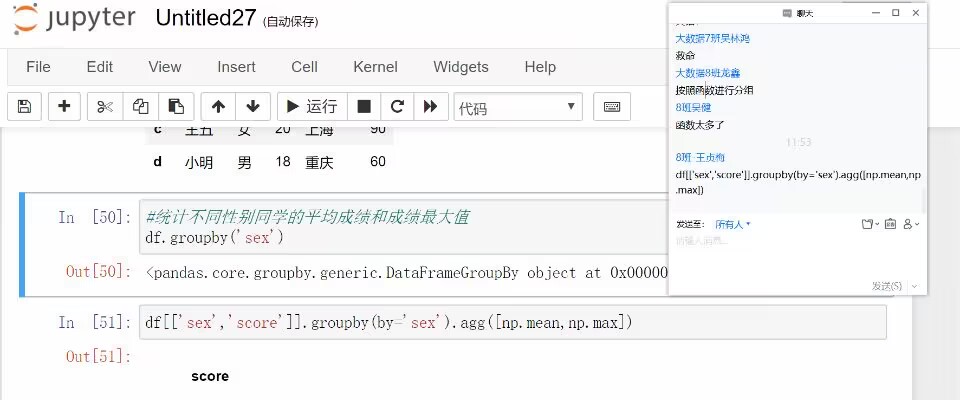Open the 代码 cell type dropdown
Screen dimensions: 960x400
coord(517,107)
